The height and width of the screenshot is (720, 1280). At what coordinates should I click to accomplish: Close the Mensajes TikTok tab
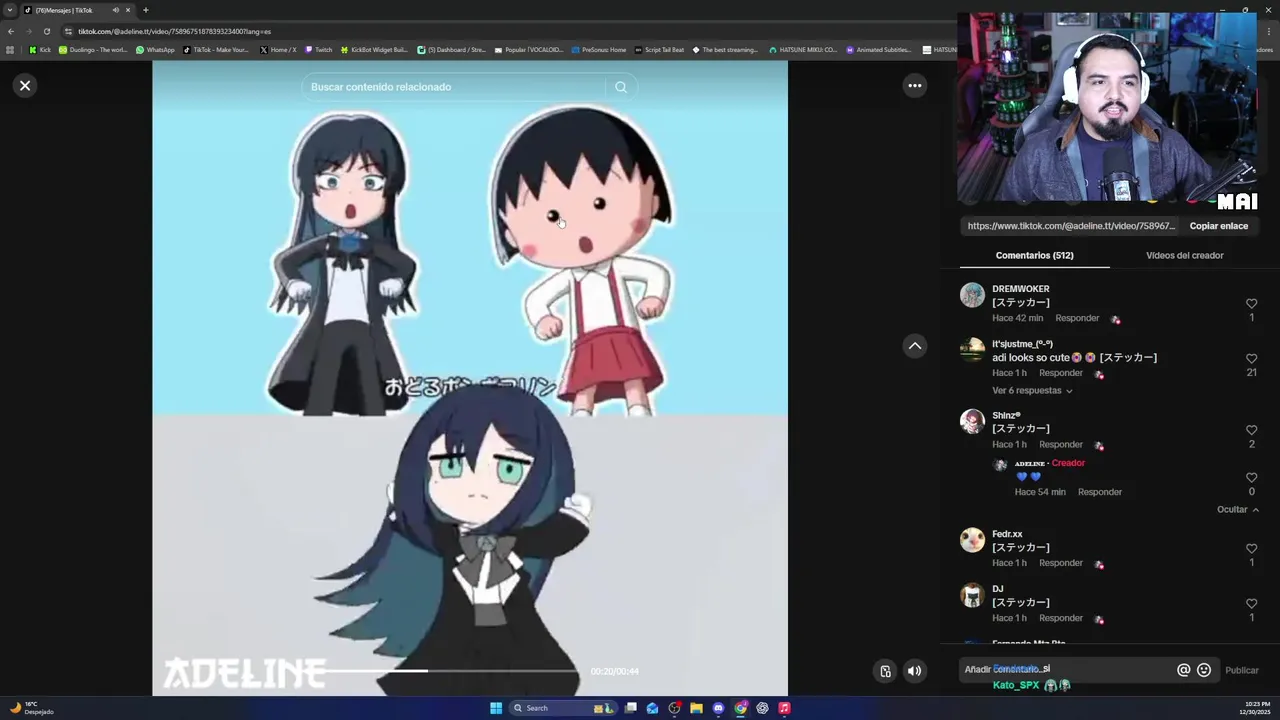(x=128, y=10)
